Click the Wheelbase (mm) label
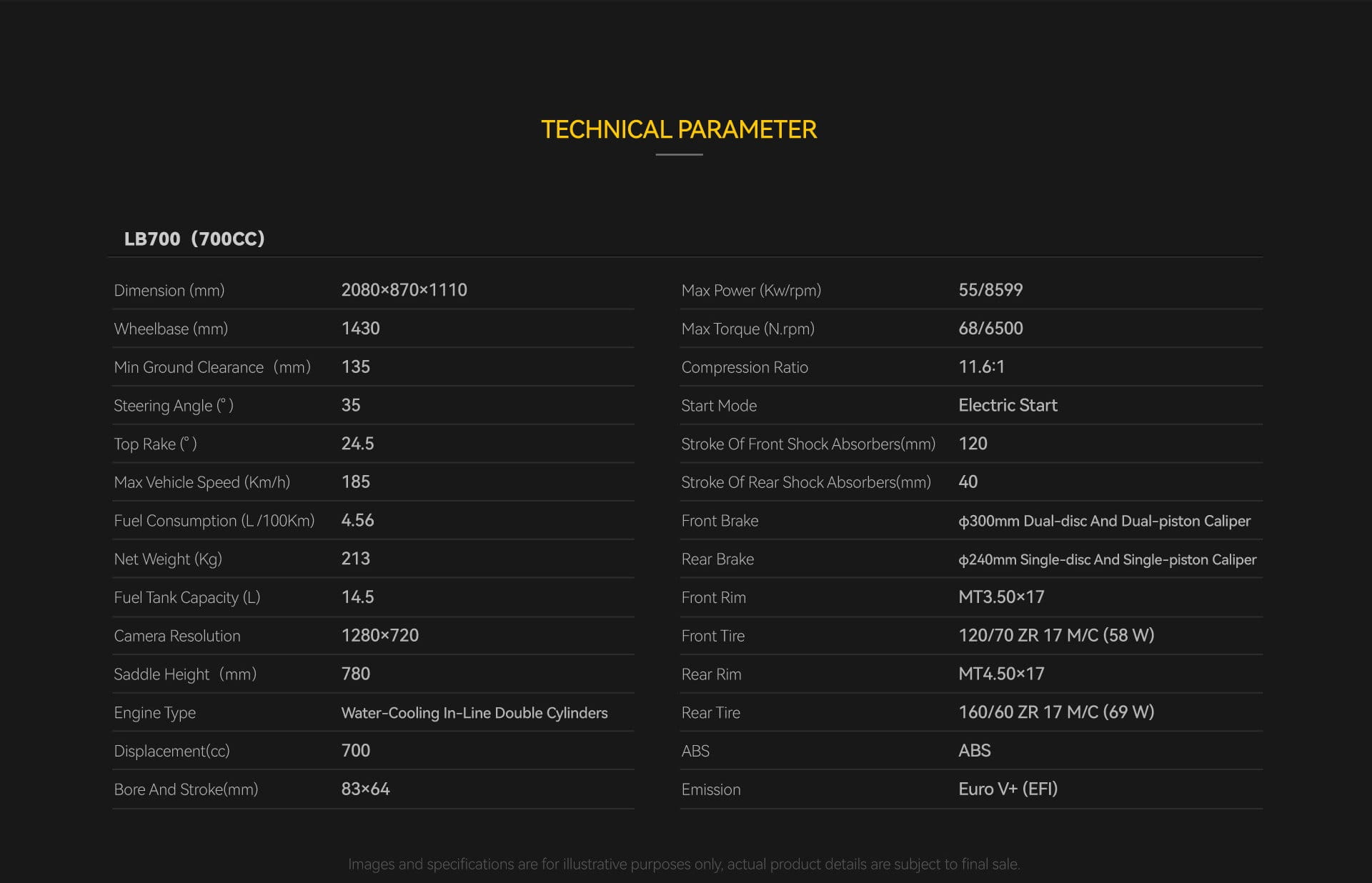1372x883 pixels. coord(171,329)
